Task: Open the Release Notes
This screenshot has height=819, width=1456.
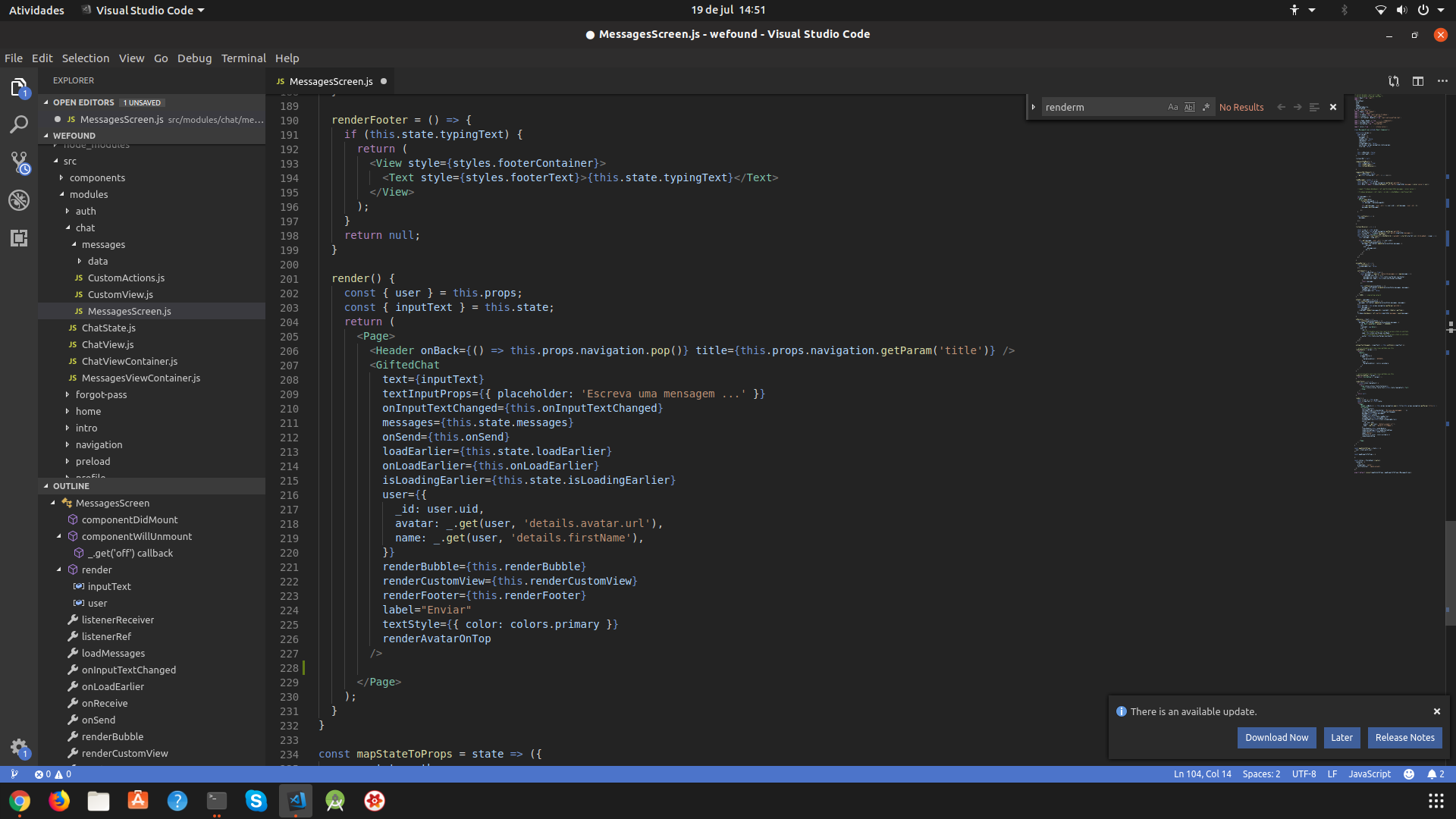Action: [1404, 737]
